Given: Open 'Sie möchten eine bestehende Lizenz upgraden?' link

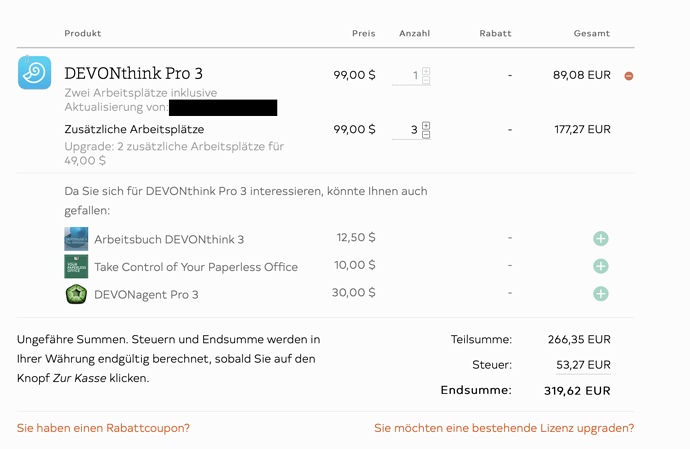Looking at the screenshot, I should pyautogui.click(x=504, y=428).
